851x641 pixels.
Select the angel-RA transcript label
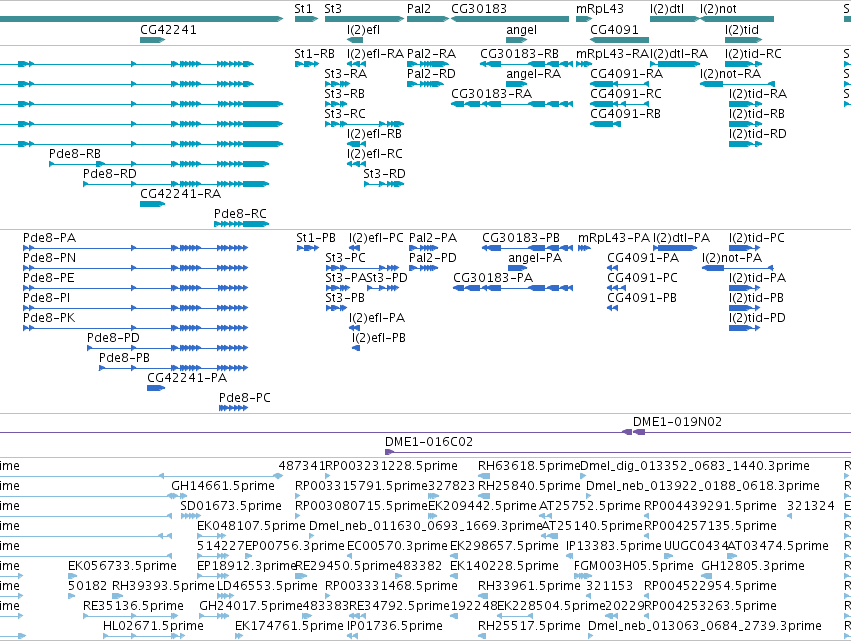(x=534, y=74)
